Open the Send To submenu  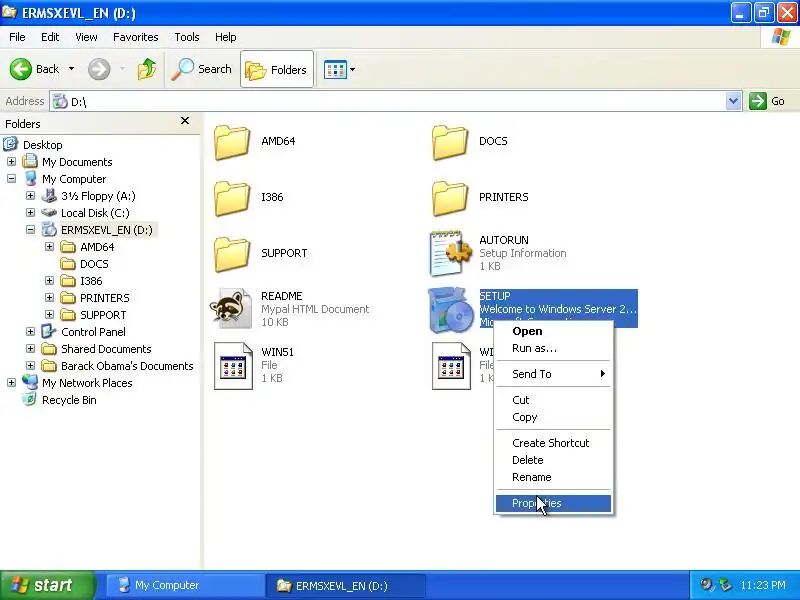click(553, 374)
